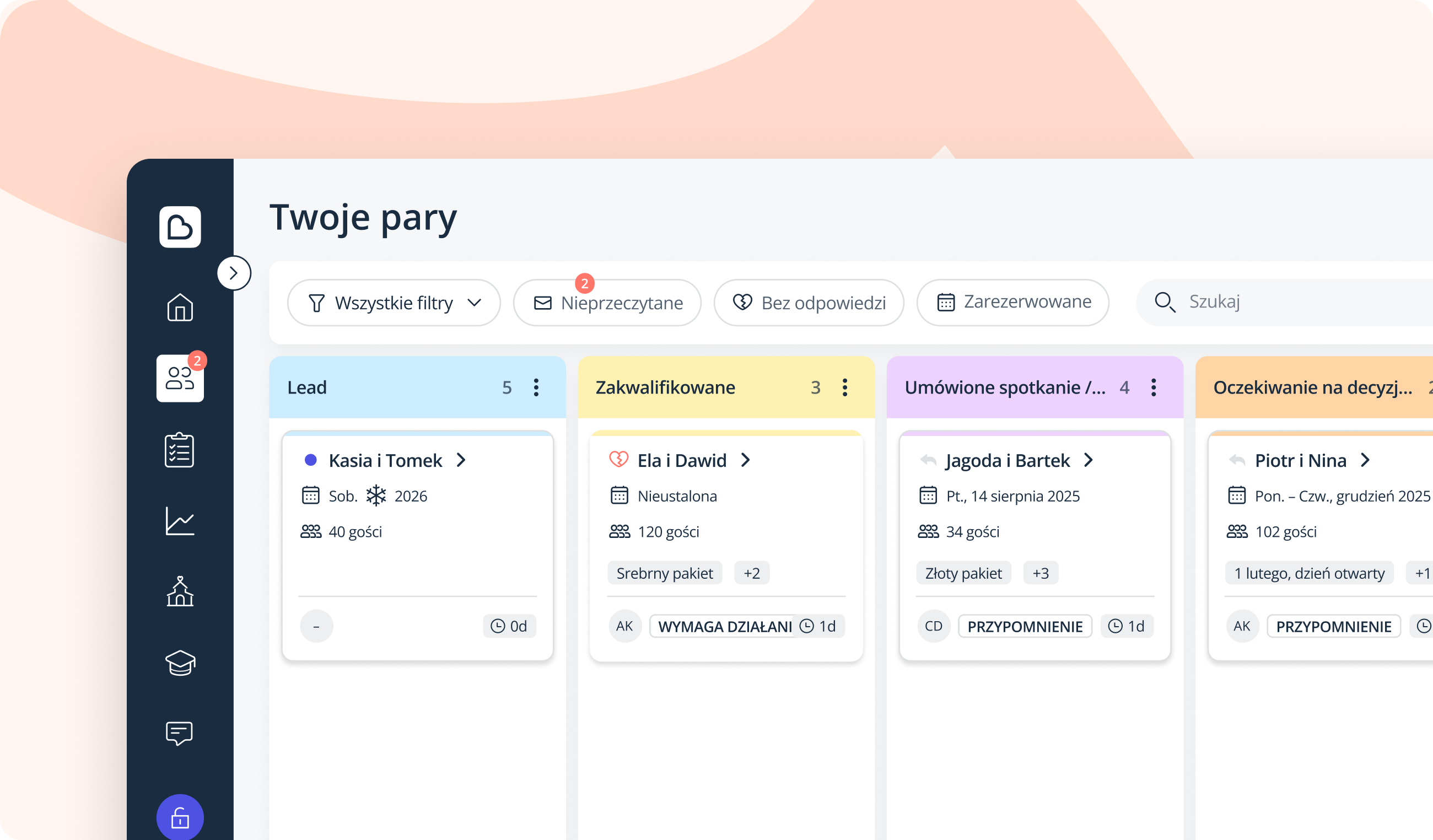
Task: Click the app logo at sidebar top
Action: click(180, 227)
